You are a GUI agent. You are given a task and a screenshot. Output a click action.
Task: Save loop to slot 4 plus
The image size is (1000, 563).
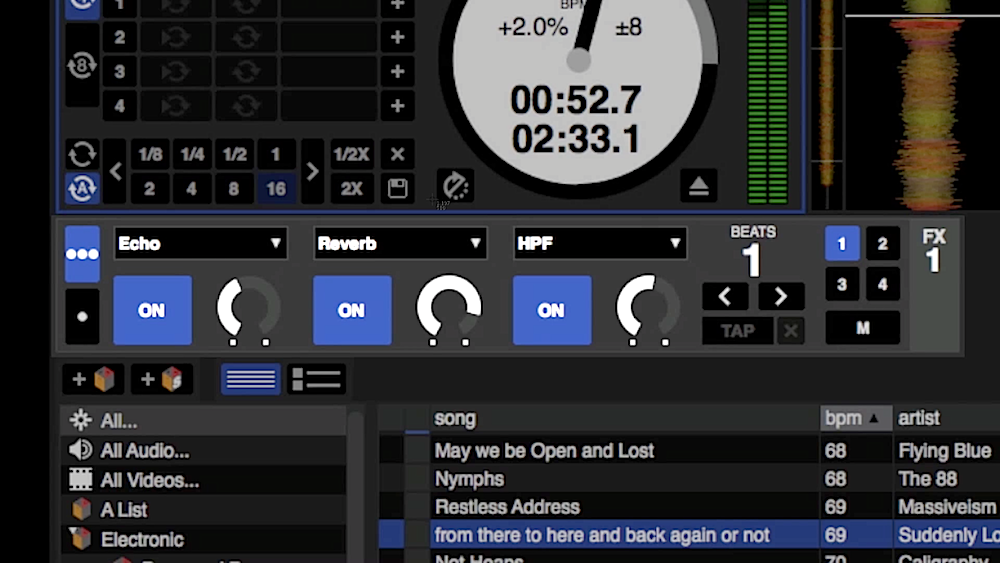click(x=397, y=105)
